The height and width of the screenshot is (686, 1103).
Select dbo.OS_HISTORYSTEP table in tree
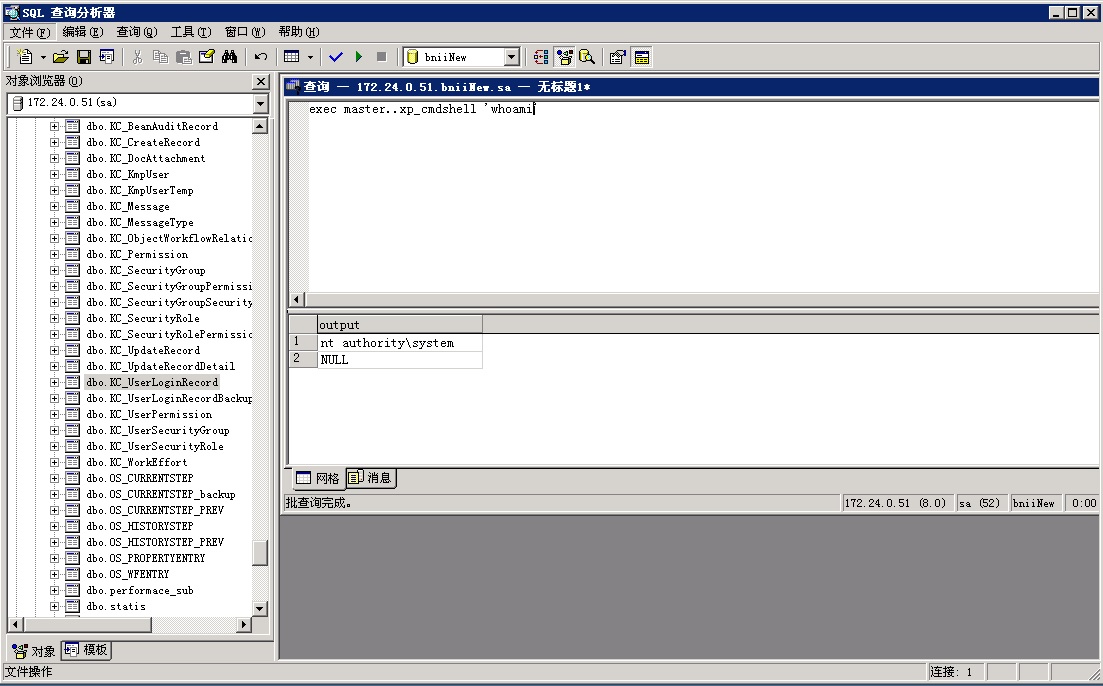(x=139, y=527)
